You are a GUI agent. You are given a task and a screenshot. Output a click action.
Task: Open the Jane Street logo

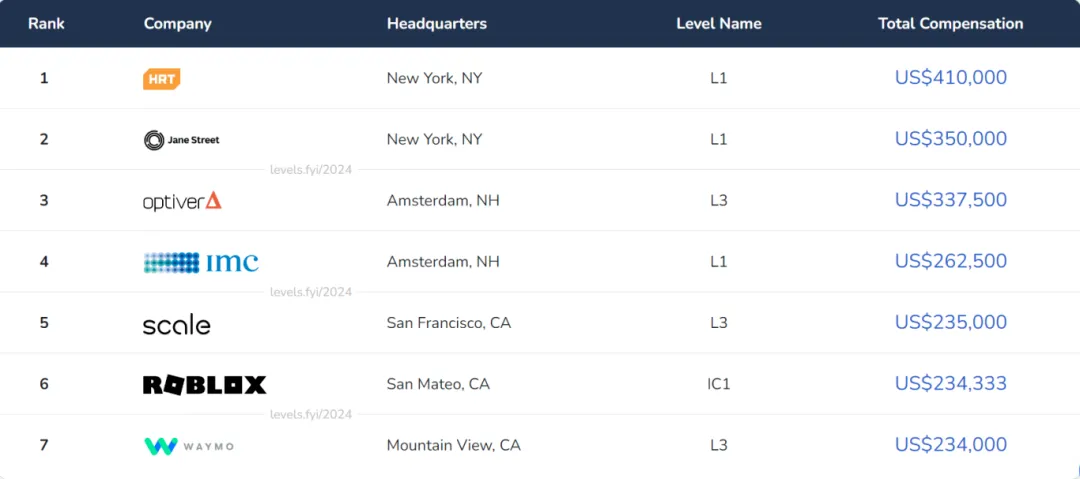point(182,141)
